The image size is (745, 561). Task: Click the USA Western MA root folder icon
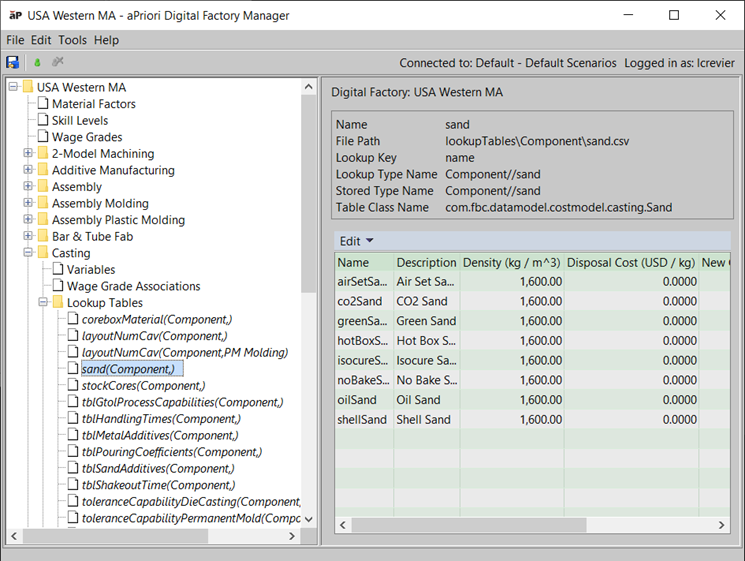tap(28, 87)
